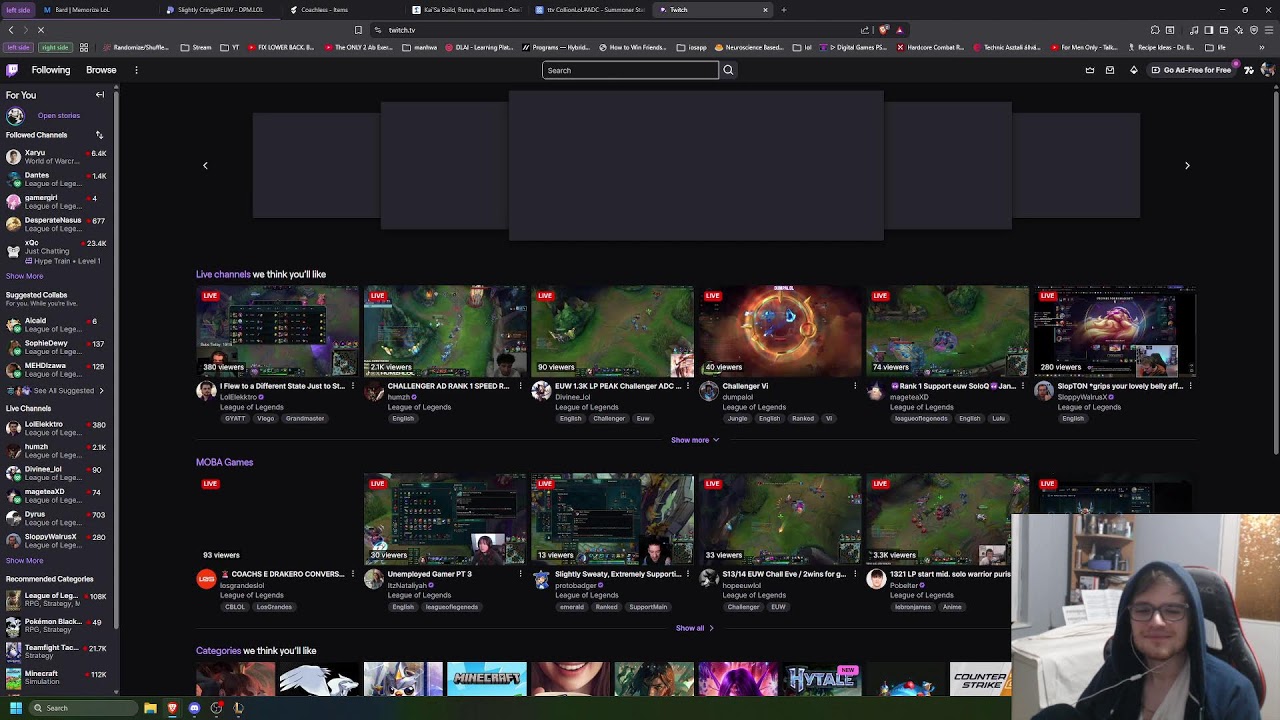1280x720 pixels.
Task: Open Categories heading link
Action: [218, 651]
